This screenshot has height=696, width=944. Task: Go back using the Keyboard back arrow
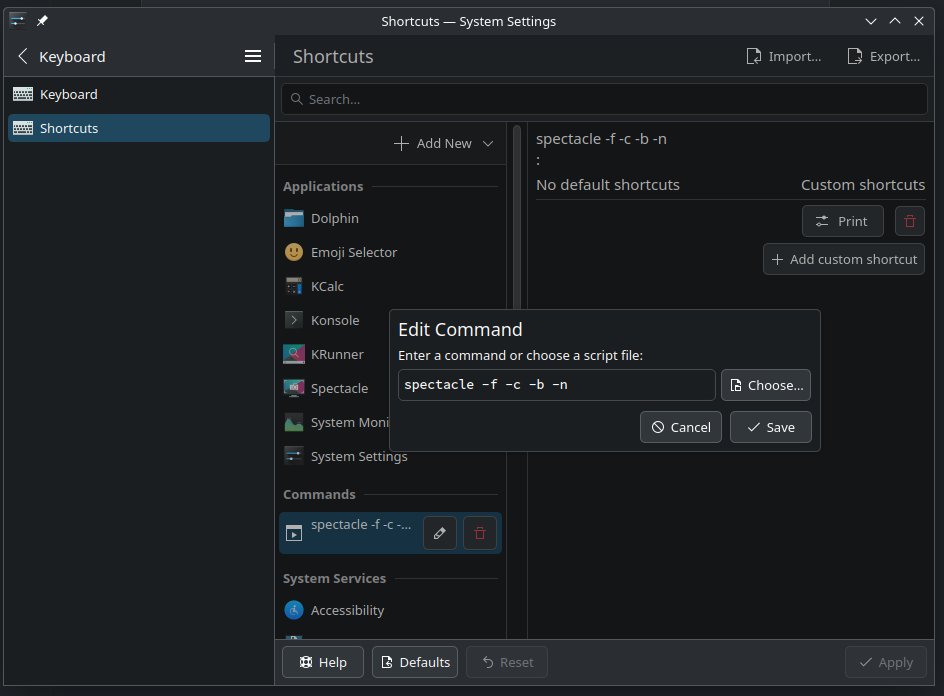[x=23, y=57]
